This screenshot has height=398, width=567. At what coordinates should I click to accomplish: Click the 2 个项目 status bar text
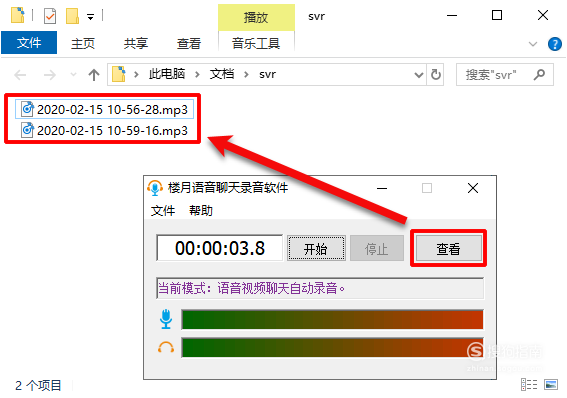(38, 385)
